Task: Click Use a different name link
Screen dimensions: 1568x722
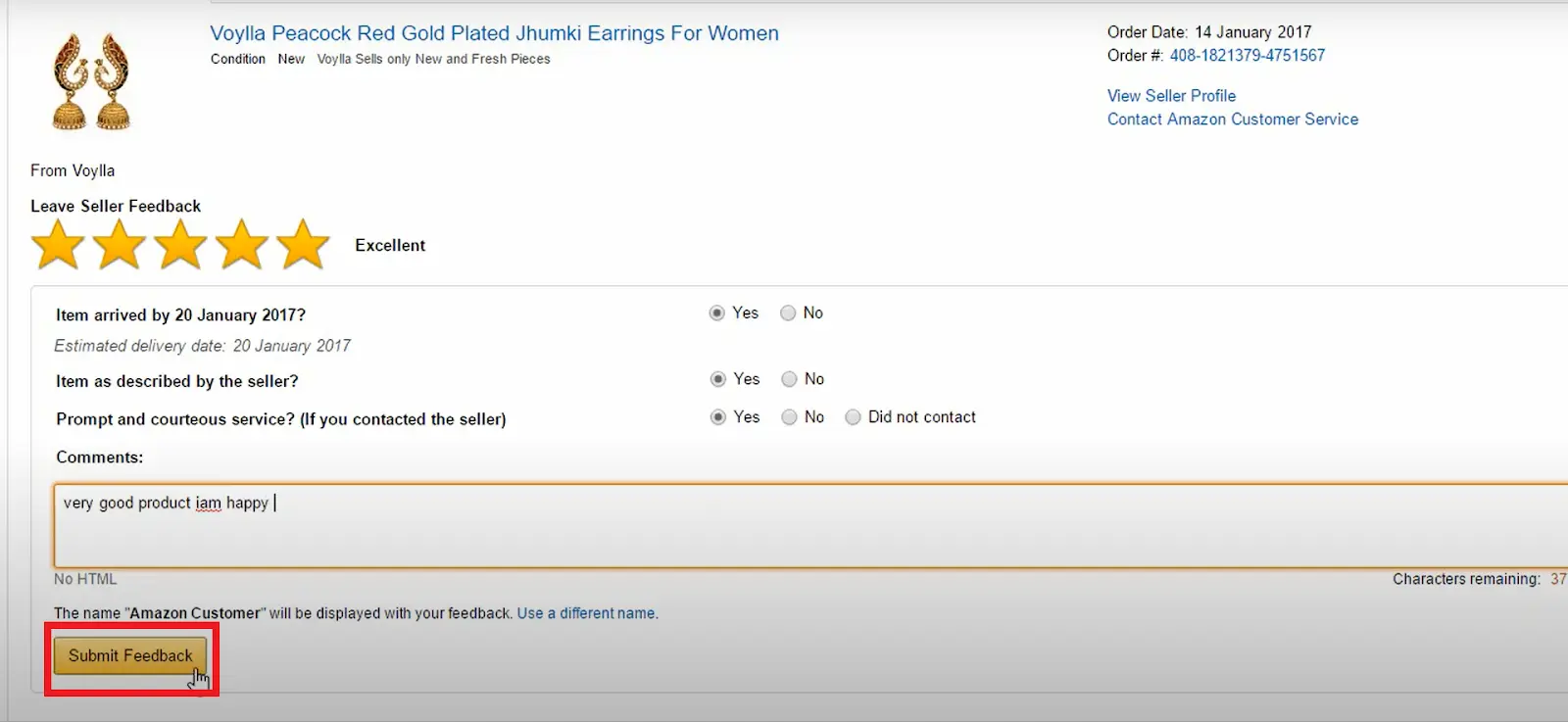Action: pos(586,613)
